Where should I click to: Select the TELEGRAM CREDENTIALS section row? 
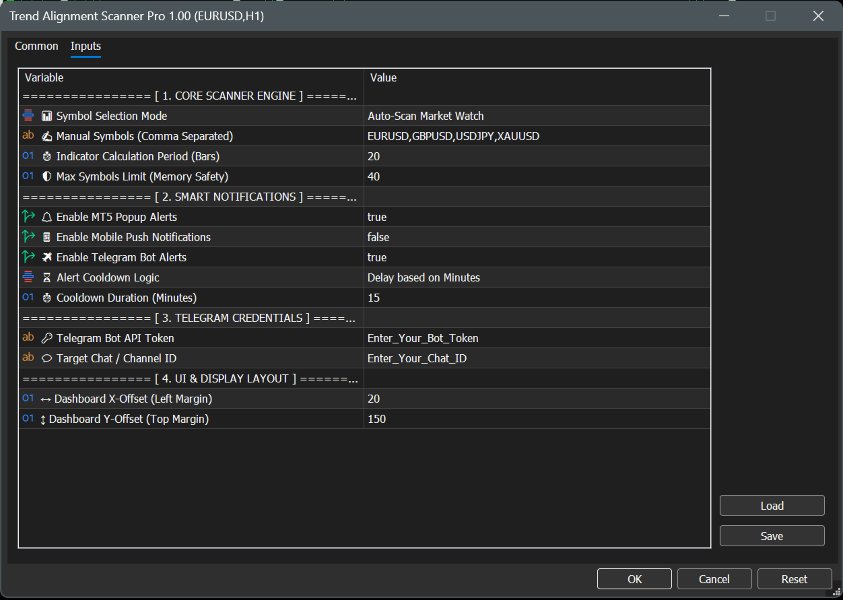point(365,318)
